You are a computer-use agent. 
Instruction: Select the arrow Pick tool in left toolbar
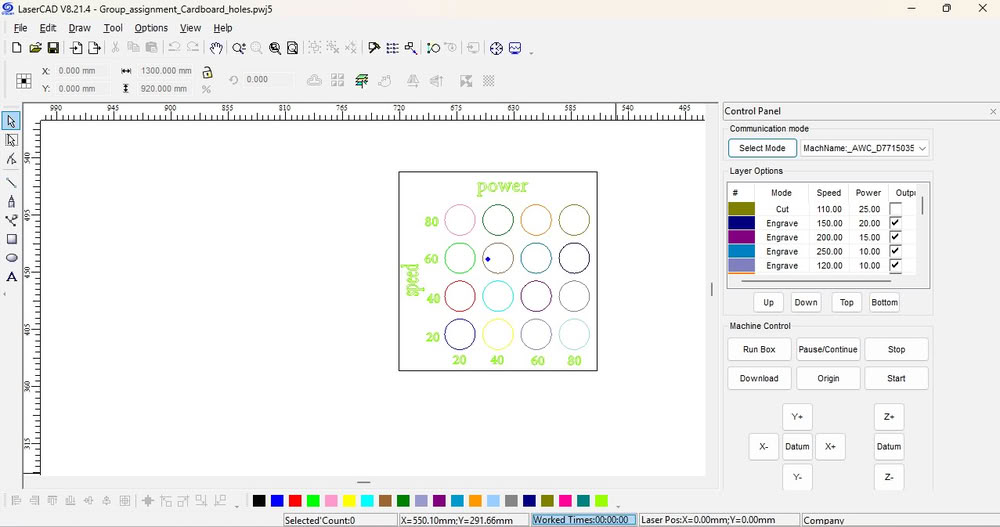tap(11, 121)
